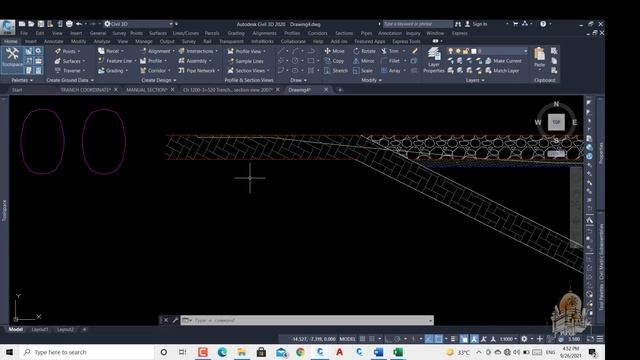The image size is (640, 360).
Task: Click the Array tool icon
Action: (384, 71)
